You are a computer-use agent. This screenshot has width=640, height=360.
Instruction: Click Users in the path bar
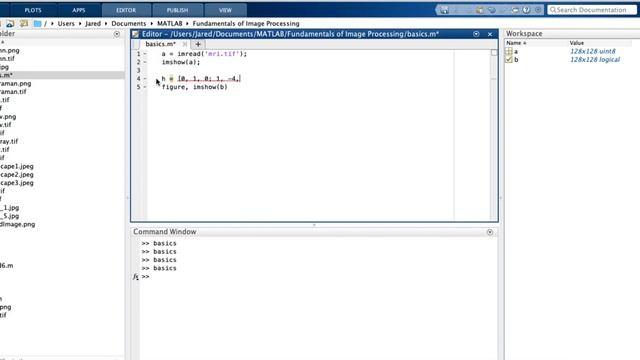pos(66,24)
